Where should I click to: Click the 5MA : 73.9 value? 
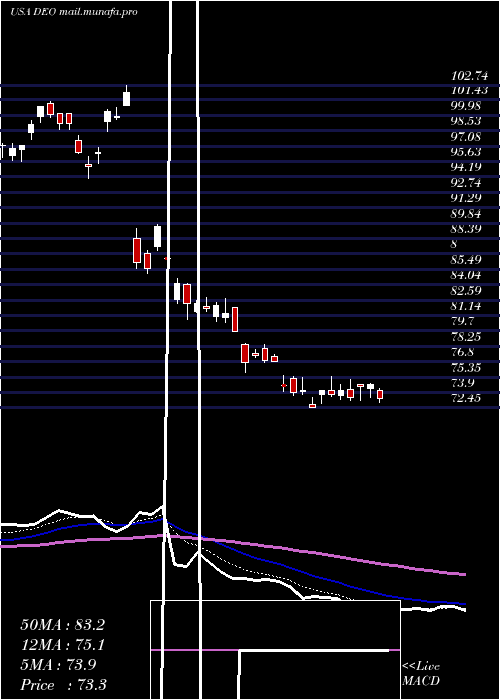tap(58, 665)
